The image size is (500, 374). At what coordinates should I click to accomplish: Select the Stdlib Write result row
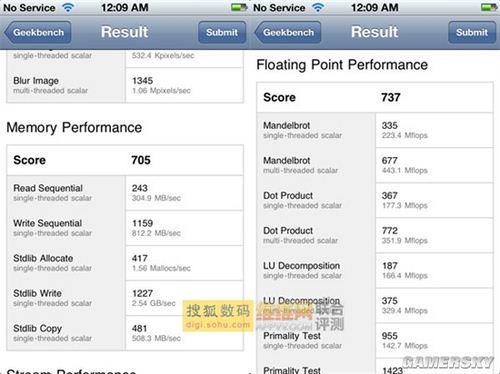click(125, 298)
